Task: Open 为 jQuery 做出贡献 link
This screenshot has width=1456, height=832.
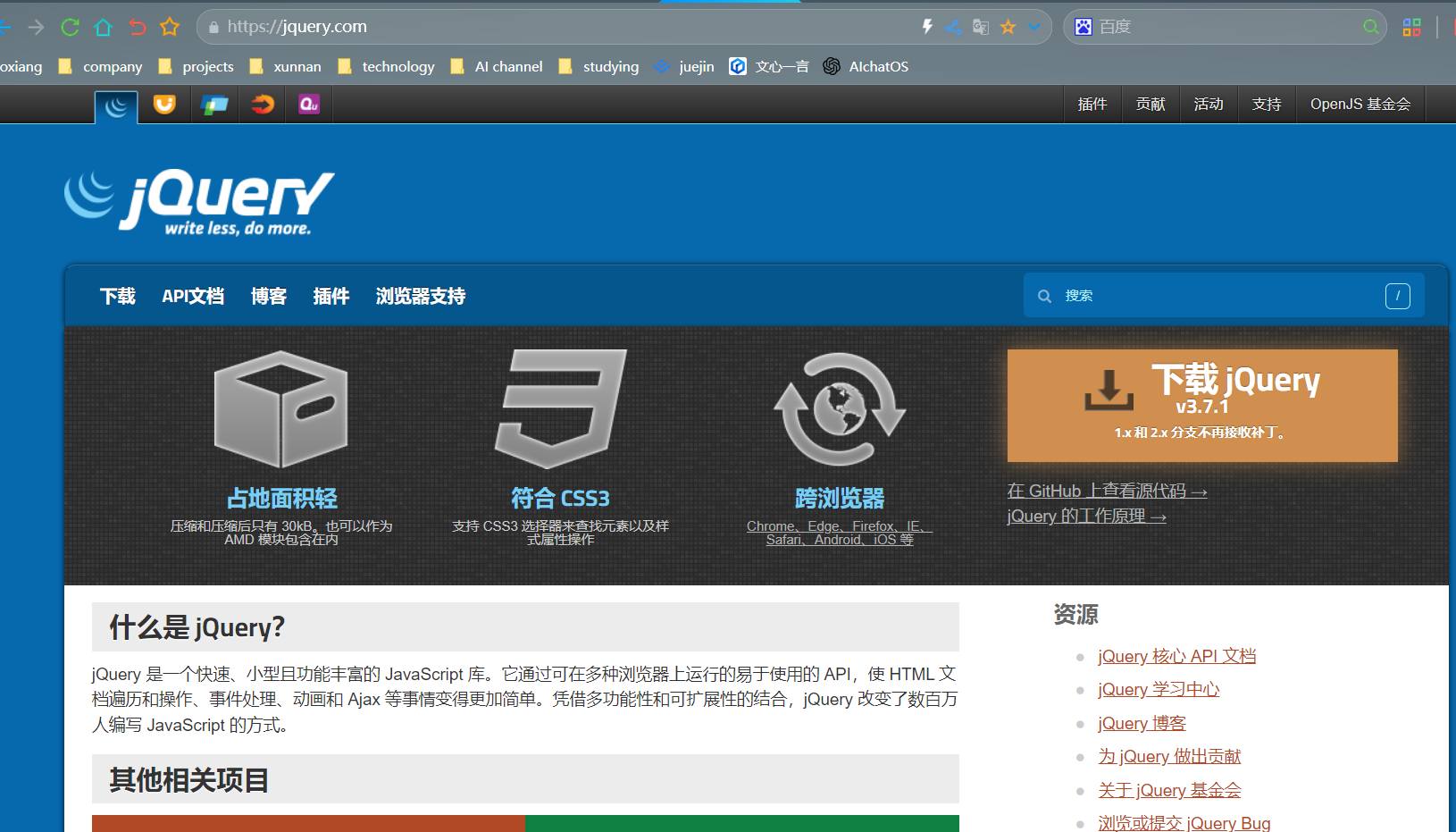Action: (1169, 756)
